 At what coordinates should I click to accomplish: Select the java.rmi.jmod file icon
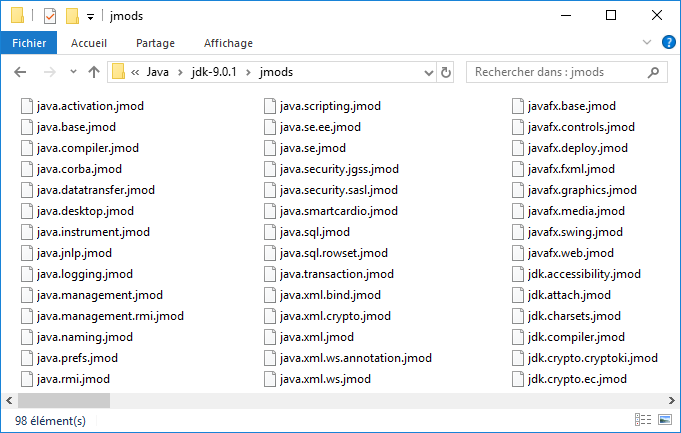(x=27, y=379)
